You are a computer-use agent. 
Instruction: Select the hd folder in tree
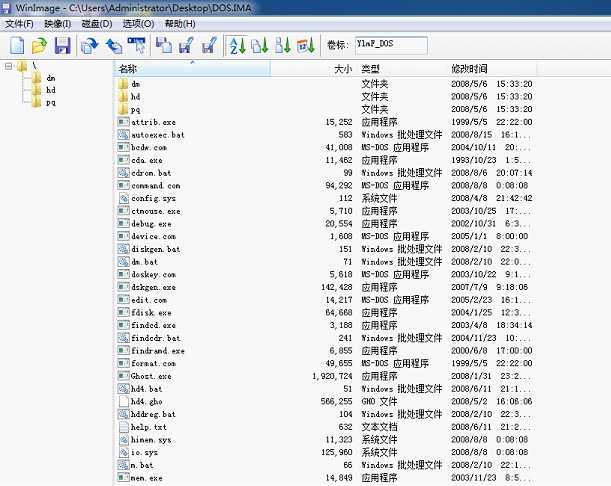(51, 90)
